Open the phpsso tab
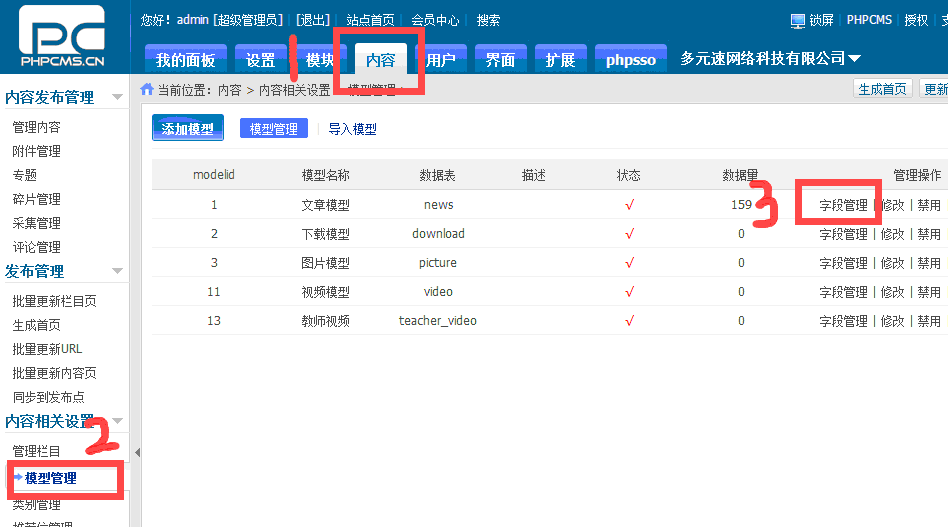The image size is (948, 527). pyautogui.click(x=630, y=60)
